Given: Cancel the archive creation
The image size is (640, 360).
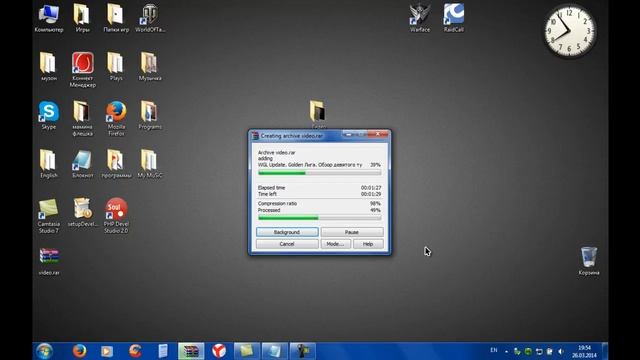Looking at the screenshot, I should (287, 244).
